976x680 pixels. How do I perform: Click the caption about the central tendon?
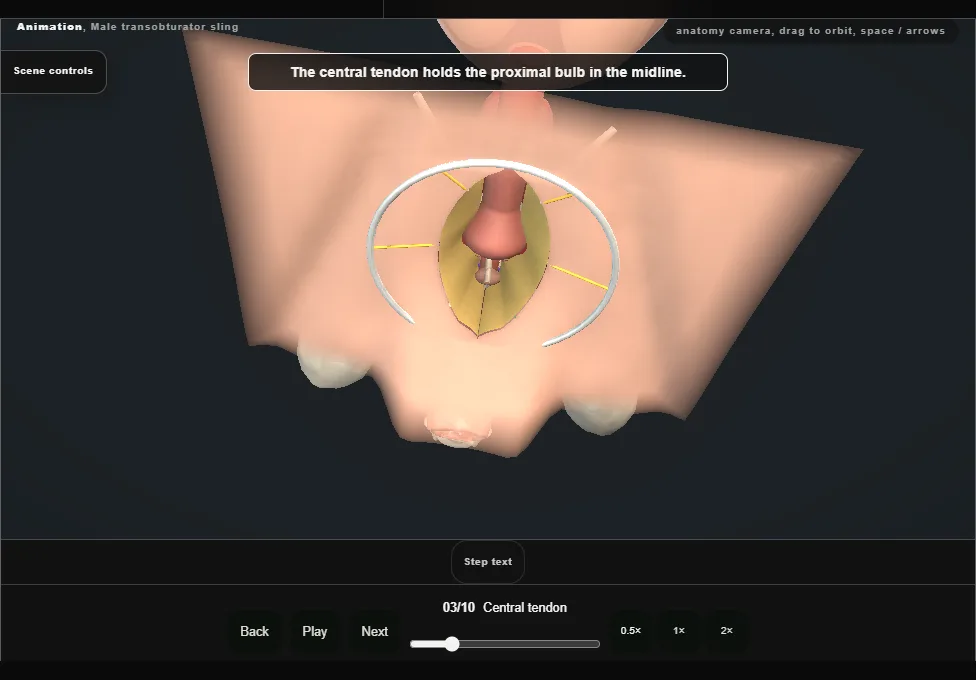[x=488, y=72]
